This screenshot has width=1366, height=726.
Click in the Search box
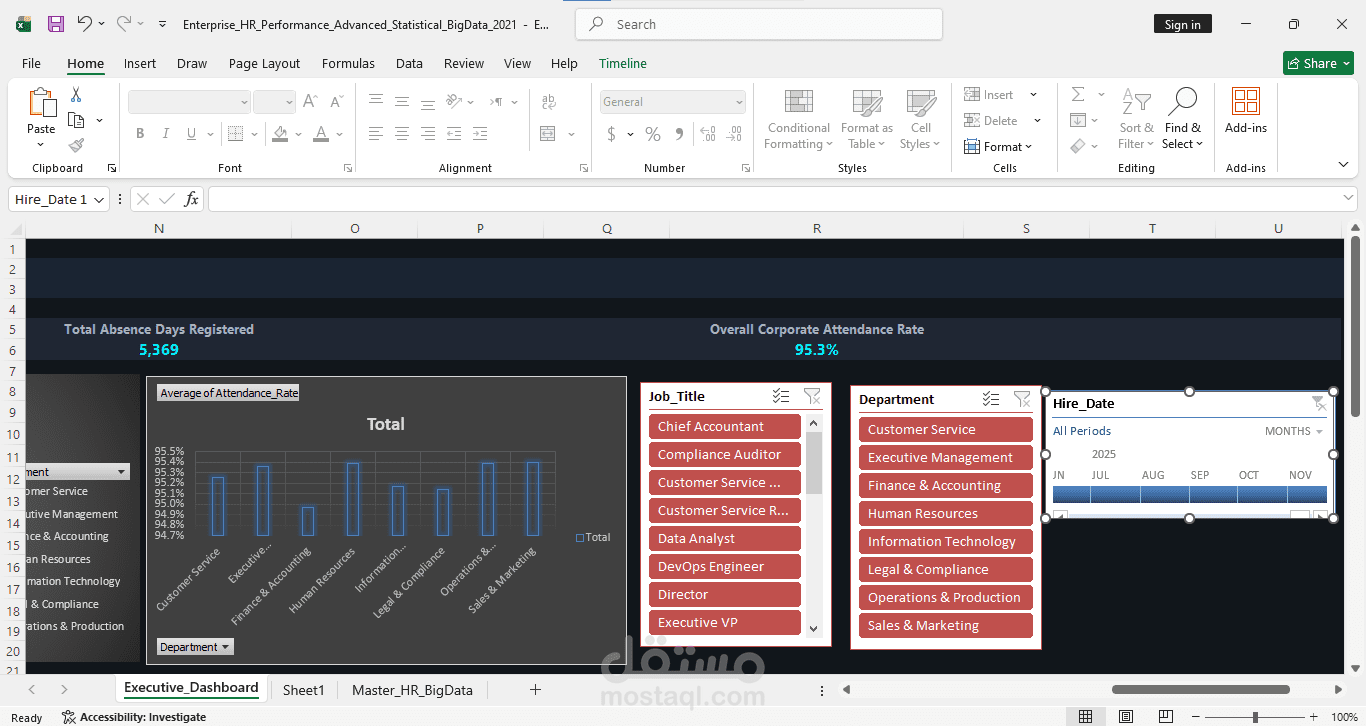[x=759, y=24]
